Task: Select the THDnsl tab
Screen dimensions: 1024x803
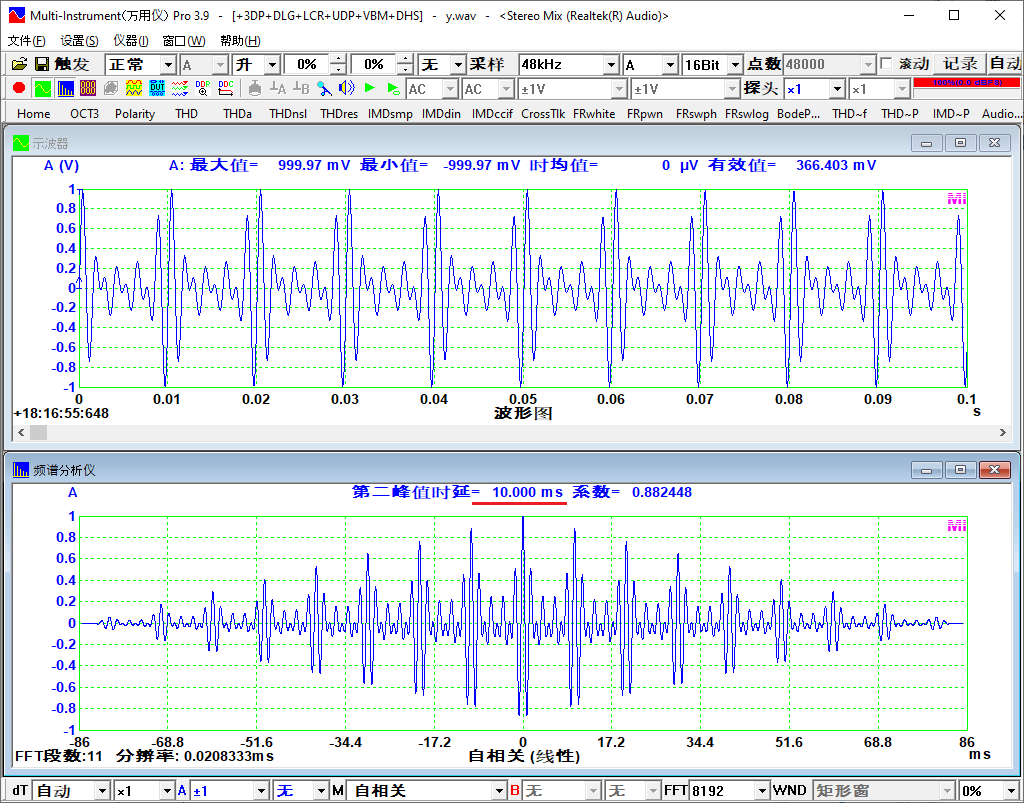Action: click(288, 114)
